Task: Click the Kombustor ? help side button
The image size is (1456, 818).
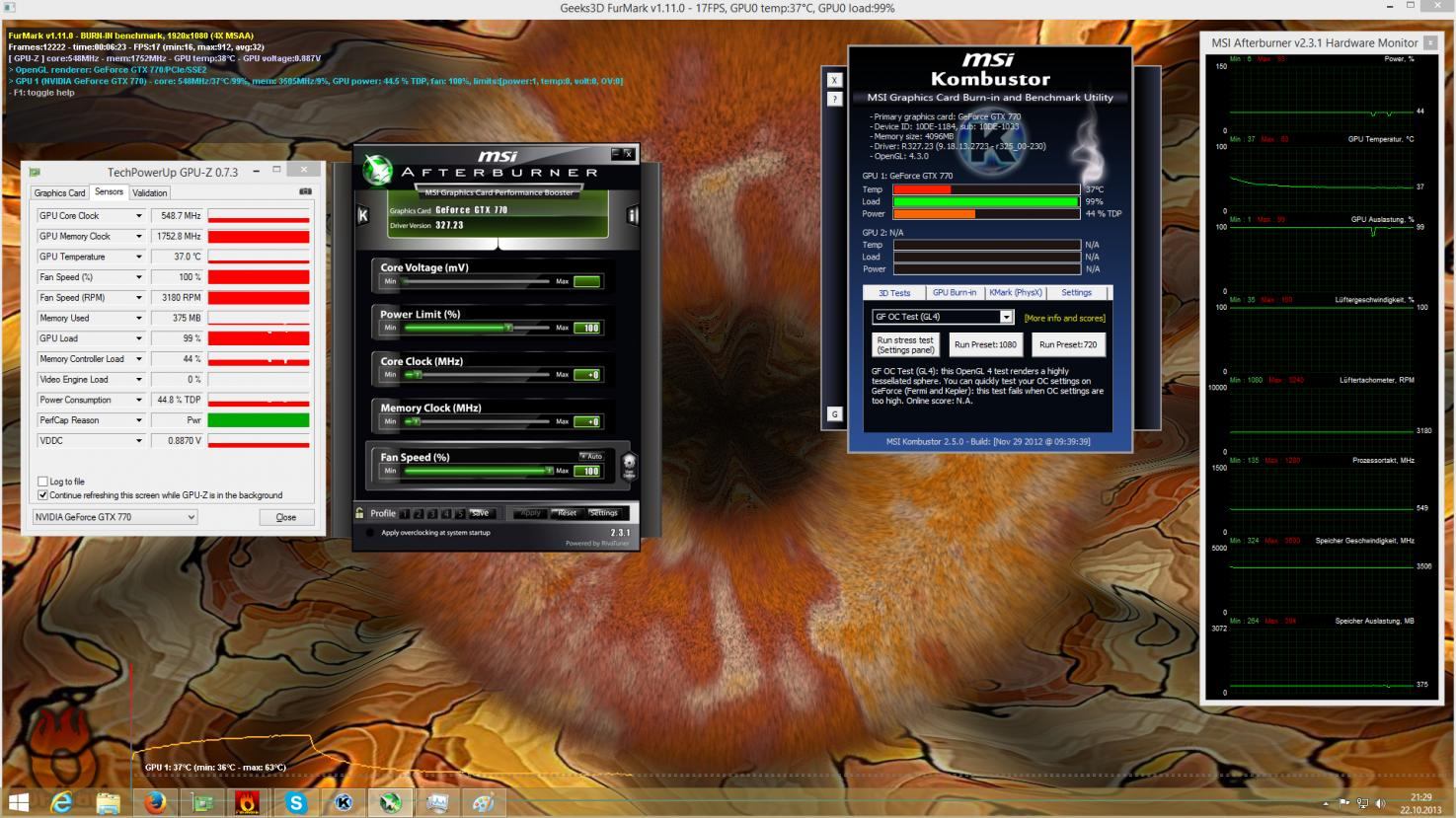Action: coord(834,99)
